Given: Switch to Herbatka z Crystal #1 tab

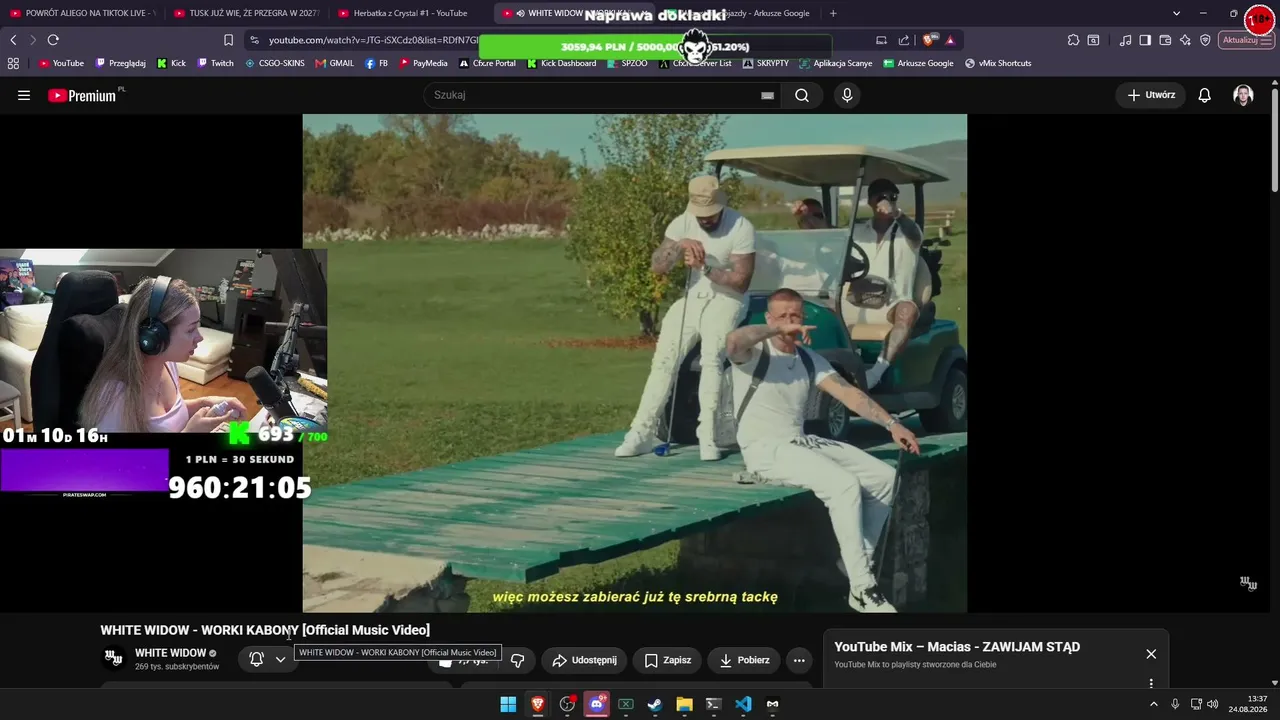Looking at the screenshot, I should [x=410, y=13].
